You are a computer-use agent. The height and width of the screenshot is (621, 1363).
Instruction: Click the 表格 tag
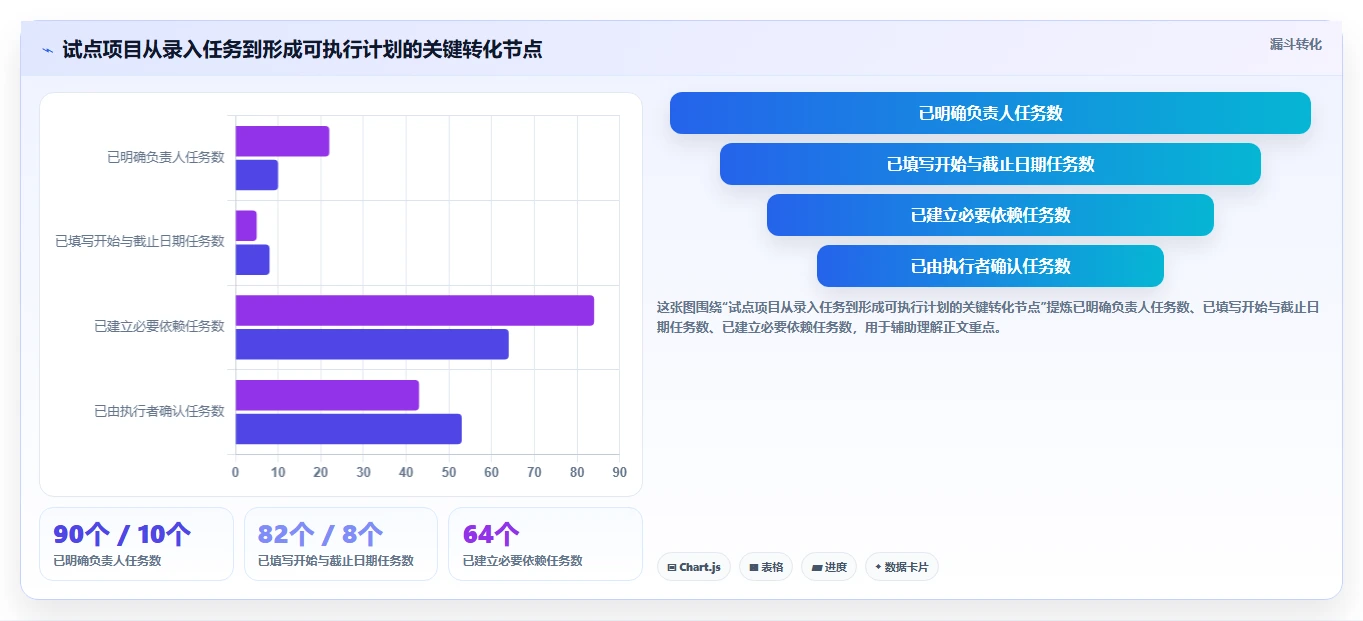(x=766, y=567)
